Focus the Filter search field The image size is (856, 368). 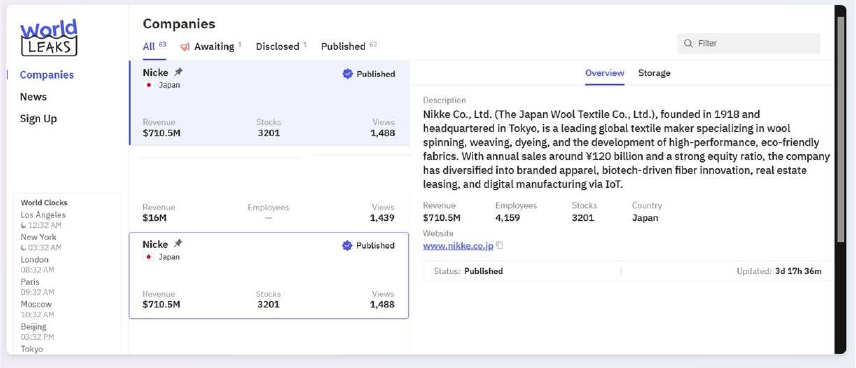pos(748,43)
